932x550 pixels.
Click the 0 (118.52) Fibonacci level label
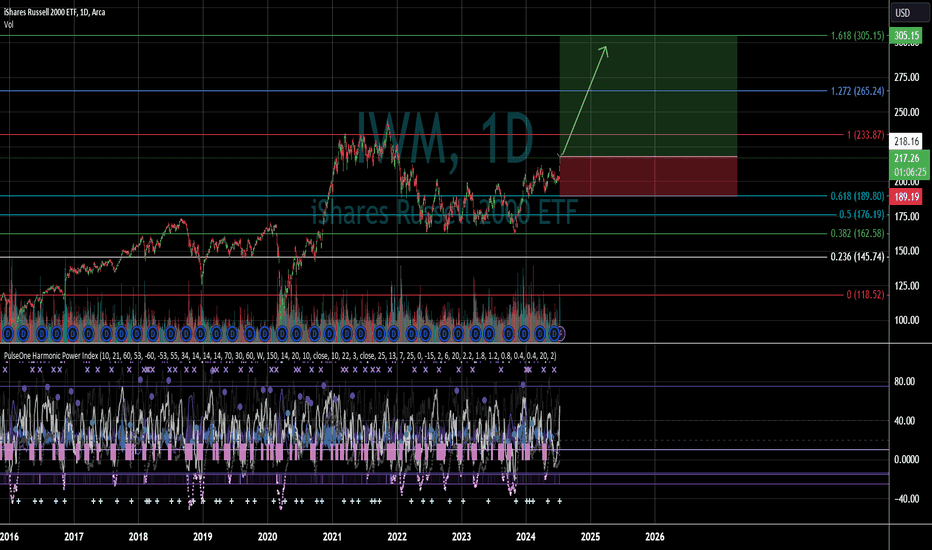[865, 295]
